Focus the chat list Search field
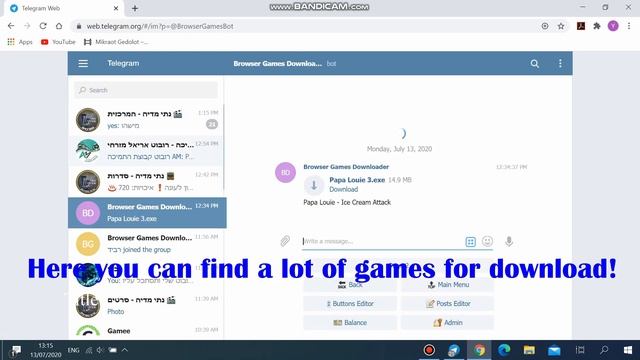The width and height of the screenshot is (640, 360). (146, 90)
